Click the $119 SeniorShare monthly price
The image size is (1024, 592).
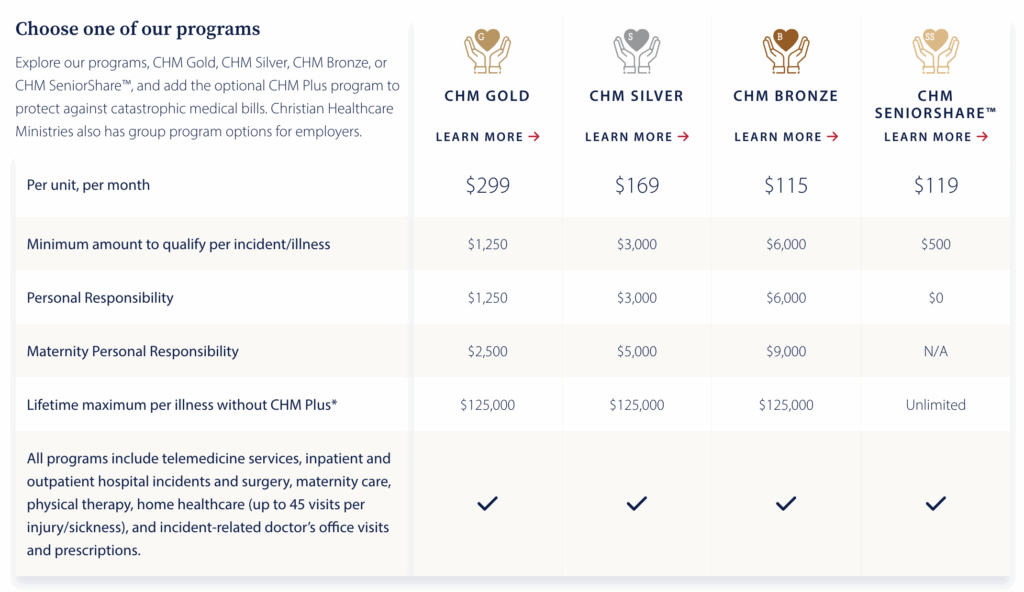click(935, 185)
